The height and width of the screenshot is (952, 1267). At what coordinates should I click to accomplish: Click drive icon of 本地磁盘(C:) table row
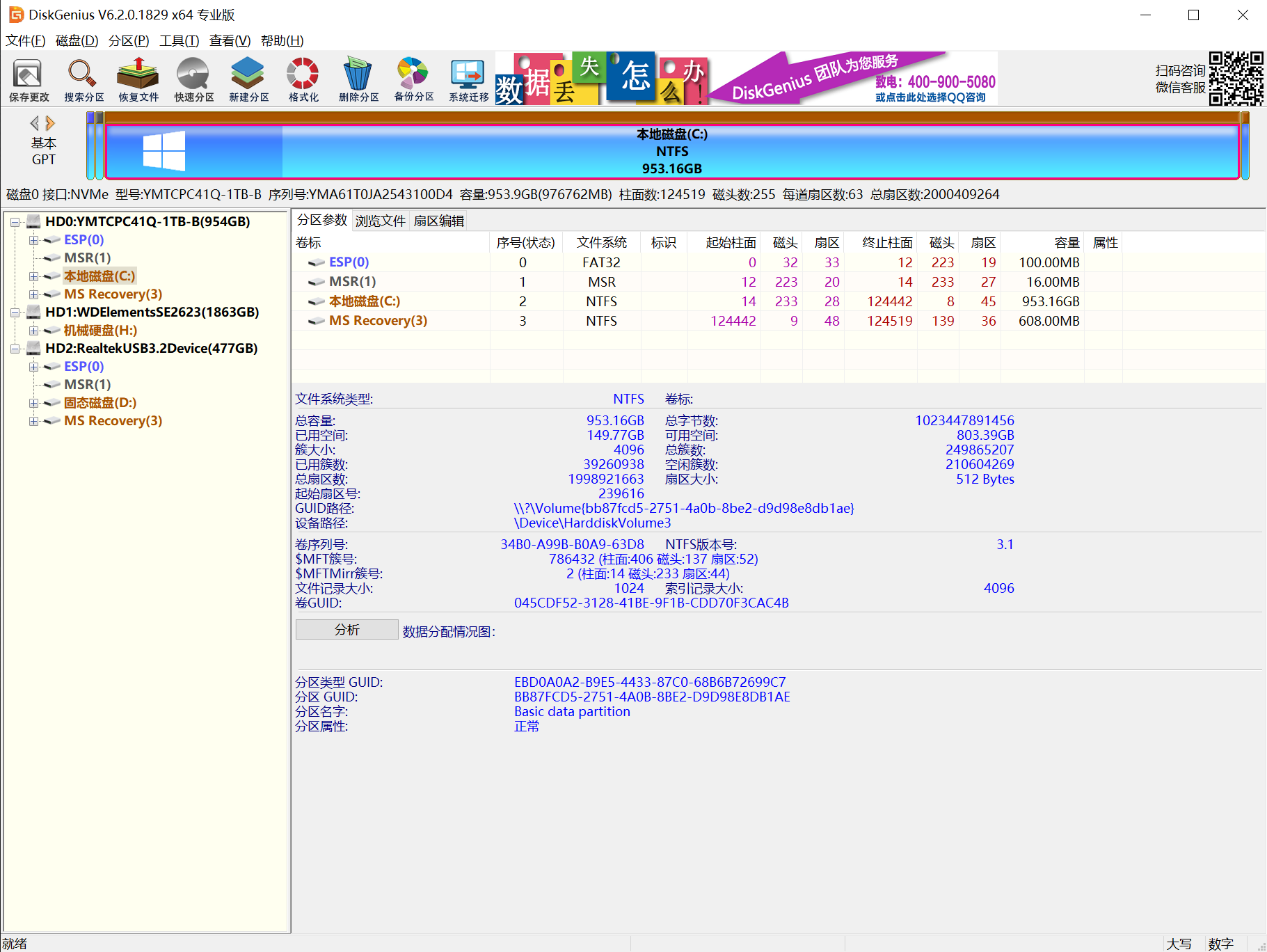(317, 301)
